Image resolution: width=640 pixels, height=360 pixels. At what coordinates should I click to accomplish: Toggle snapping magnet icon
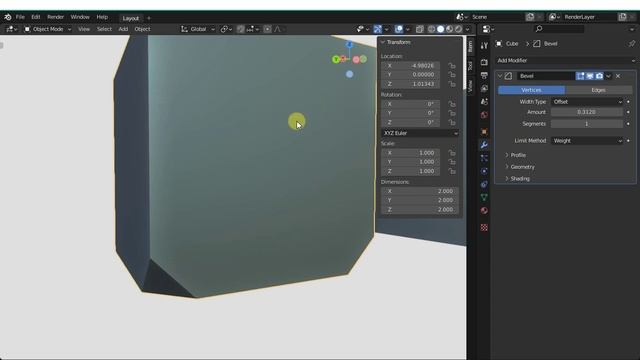click(240, 29)
